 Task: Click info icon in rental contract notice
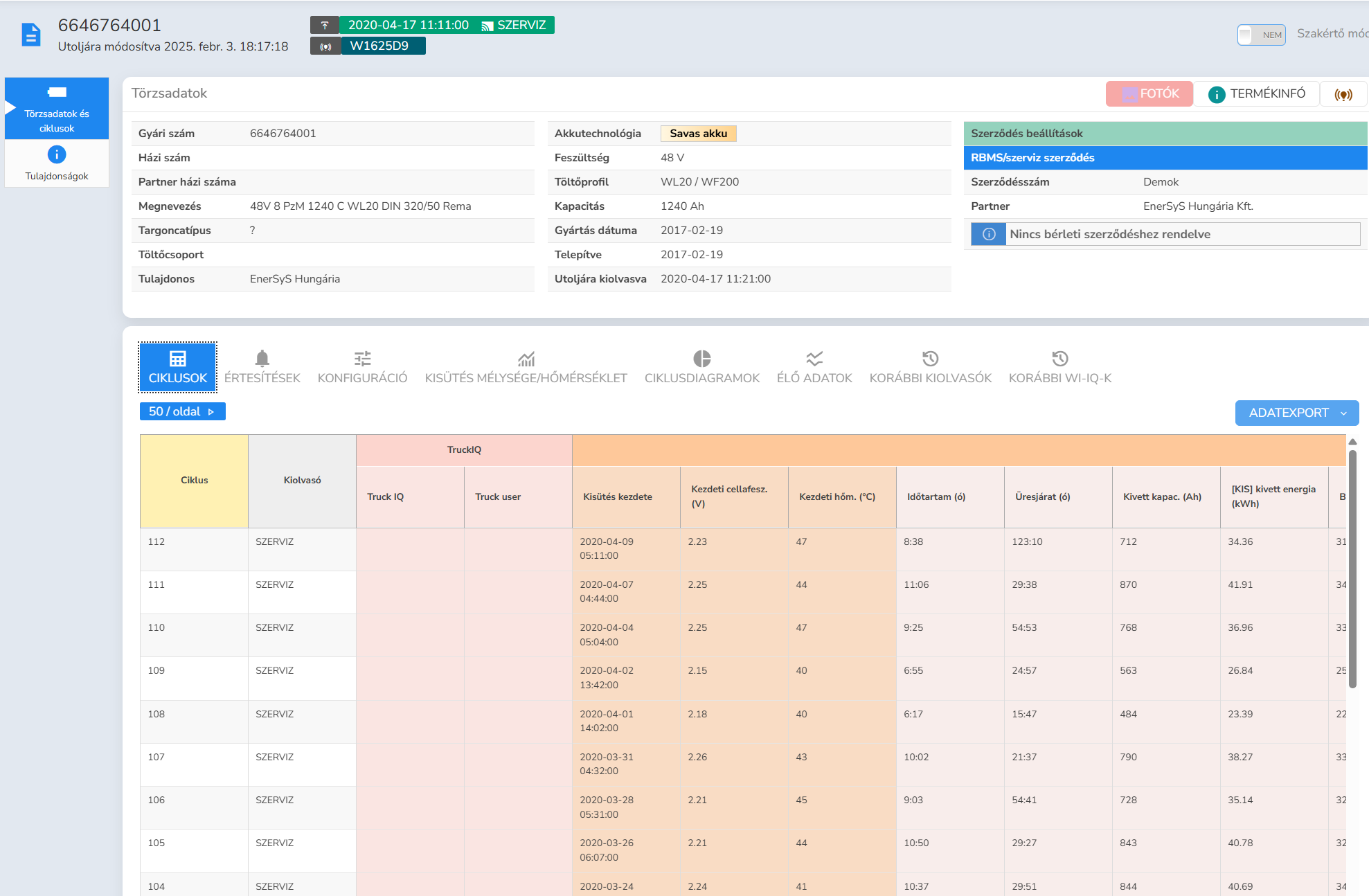[989, 234]
